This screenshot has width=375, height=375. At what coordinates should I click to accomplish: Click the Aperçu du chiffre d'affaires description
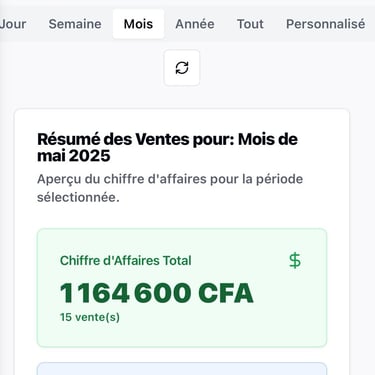170,188
